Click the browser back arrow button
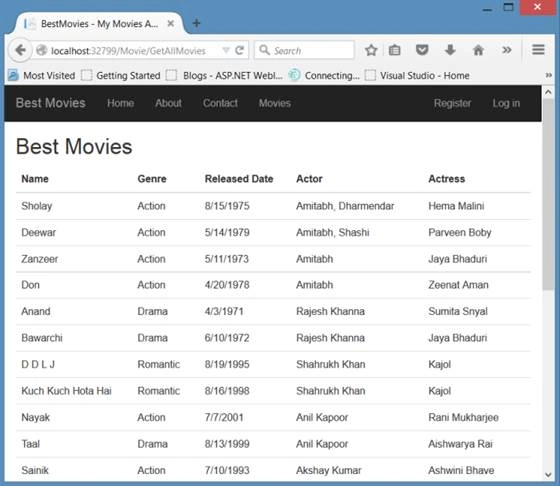The width and height of the screenshot is (560, 486). tap(20, 50)
